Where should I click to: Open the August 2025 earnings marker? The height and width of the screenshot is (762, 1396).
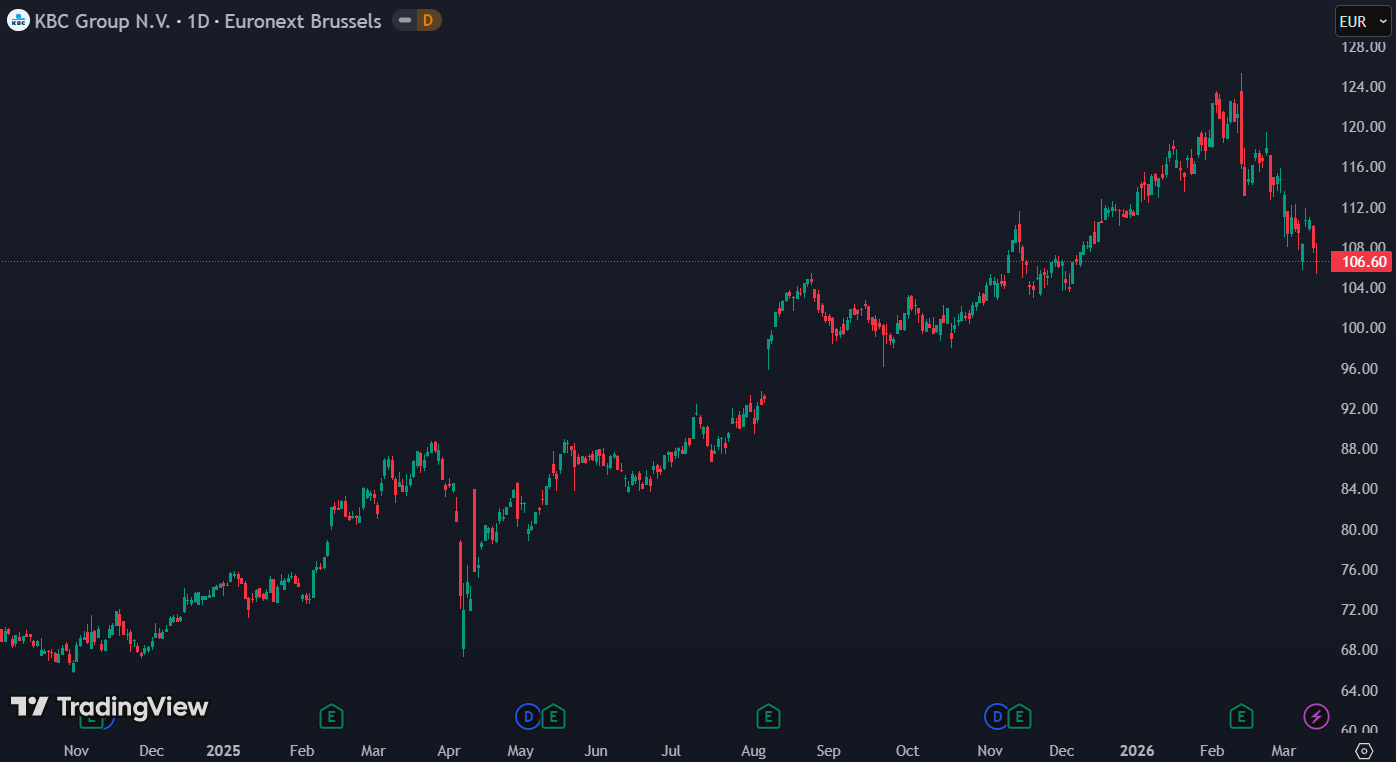pyautogui.click(x=768, y=716)
